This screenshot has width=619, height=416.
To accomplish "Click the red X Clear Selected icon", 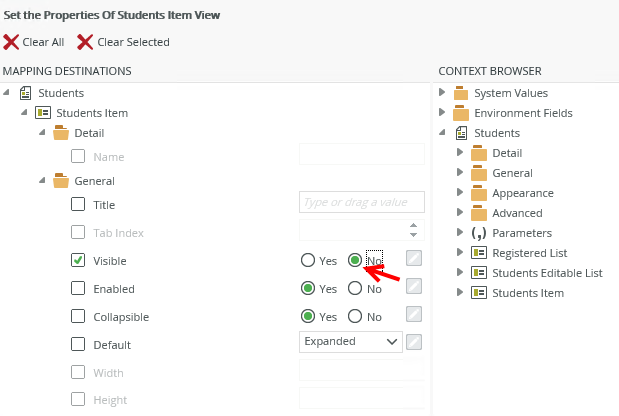I will click(85, 42).
